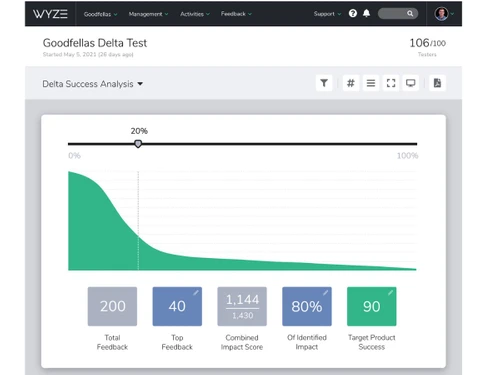Click the 106/100 testers count

(427, 43)
